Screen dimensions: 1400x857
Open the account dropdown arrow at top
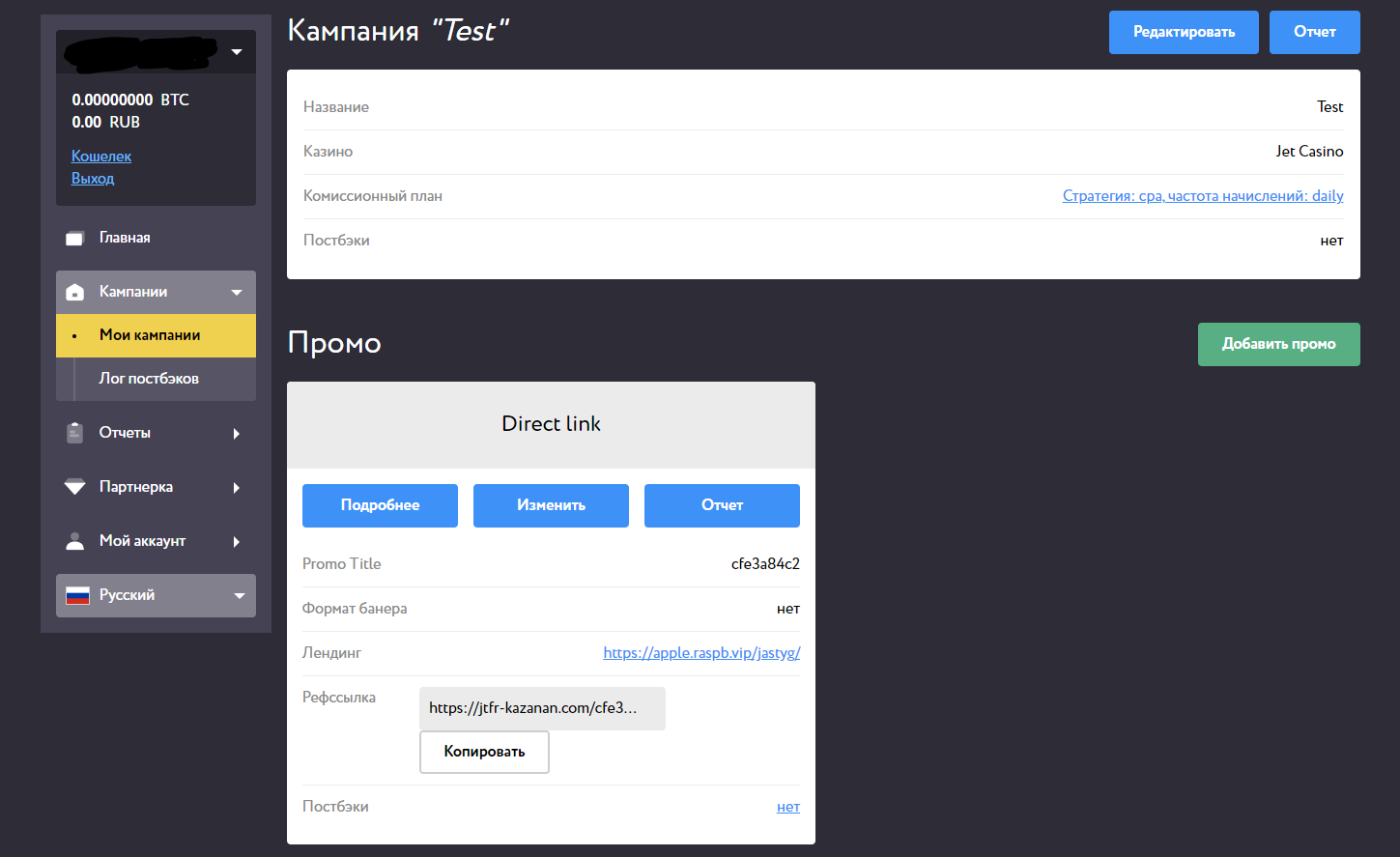(237, 52)
